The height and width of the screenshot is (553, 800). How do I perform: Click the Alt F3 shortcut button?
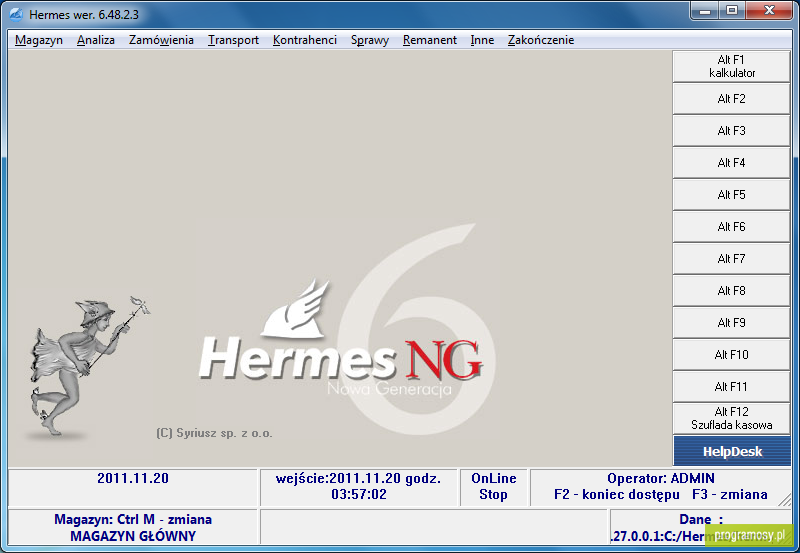click(x=731, y=131)
